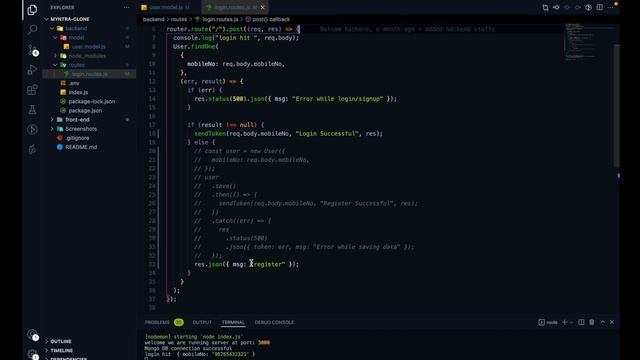Click line number 17 in gutter

tap(152, 125)
